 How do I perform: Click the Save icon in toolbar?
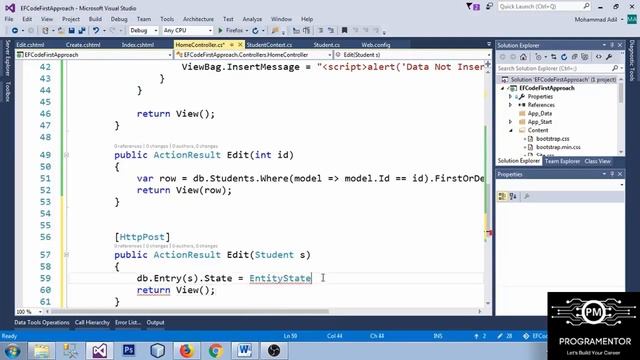[x=71, y=31]
